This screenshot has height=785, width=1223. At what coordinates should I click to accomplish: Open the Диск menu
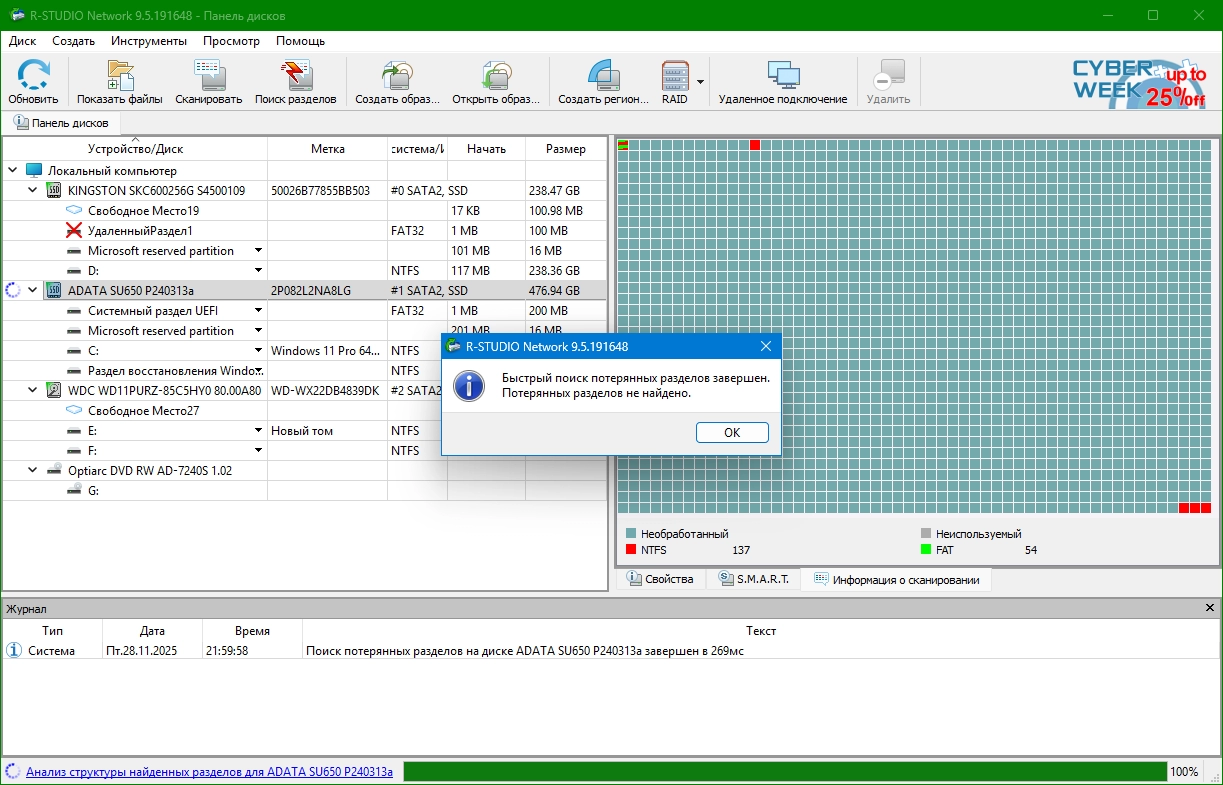[22, 41]
